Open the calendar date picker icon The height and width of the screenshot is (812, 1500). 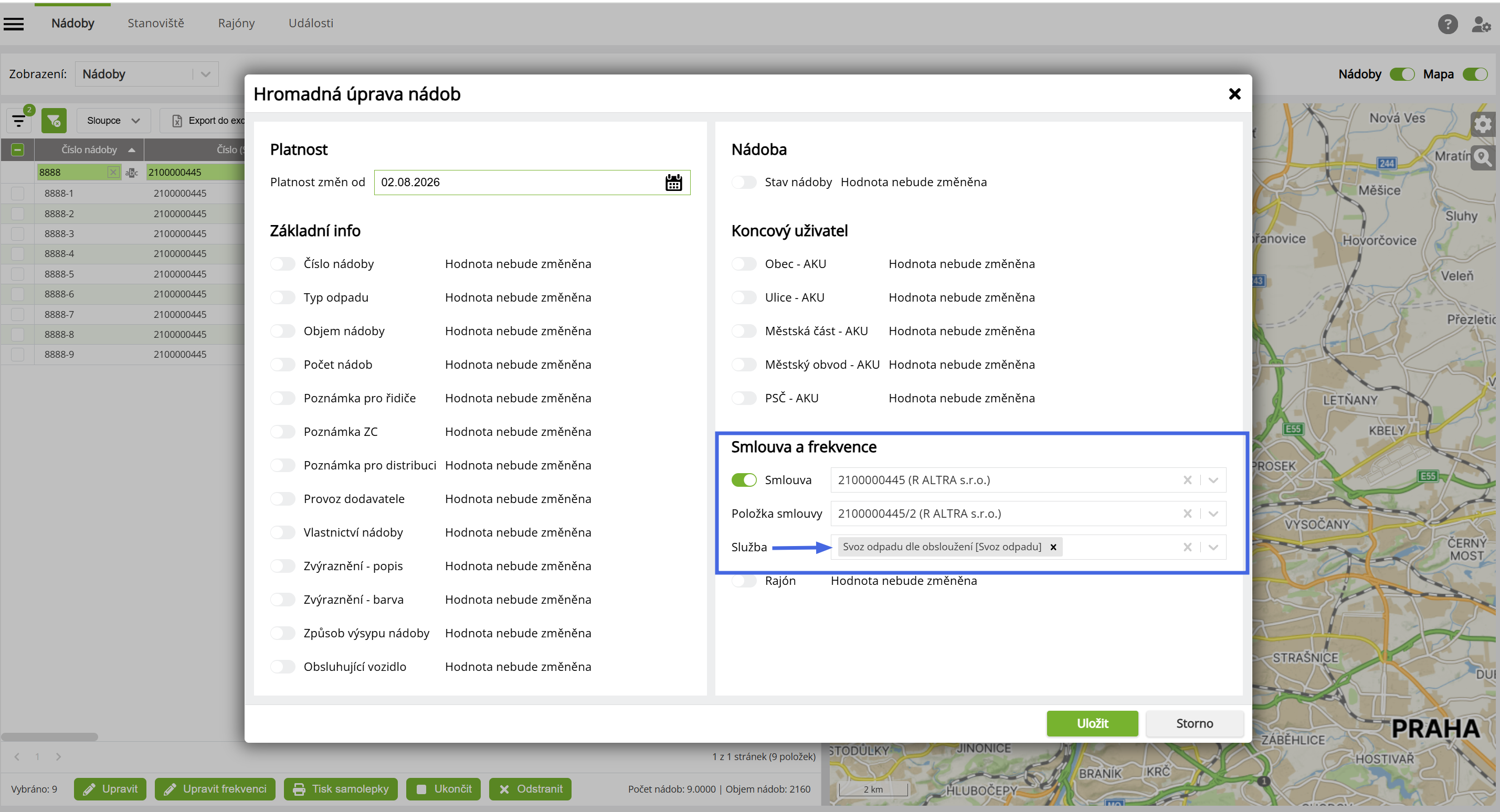674,182
